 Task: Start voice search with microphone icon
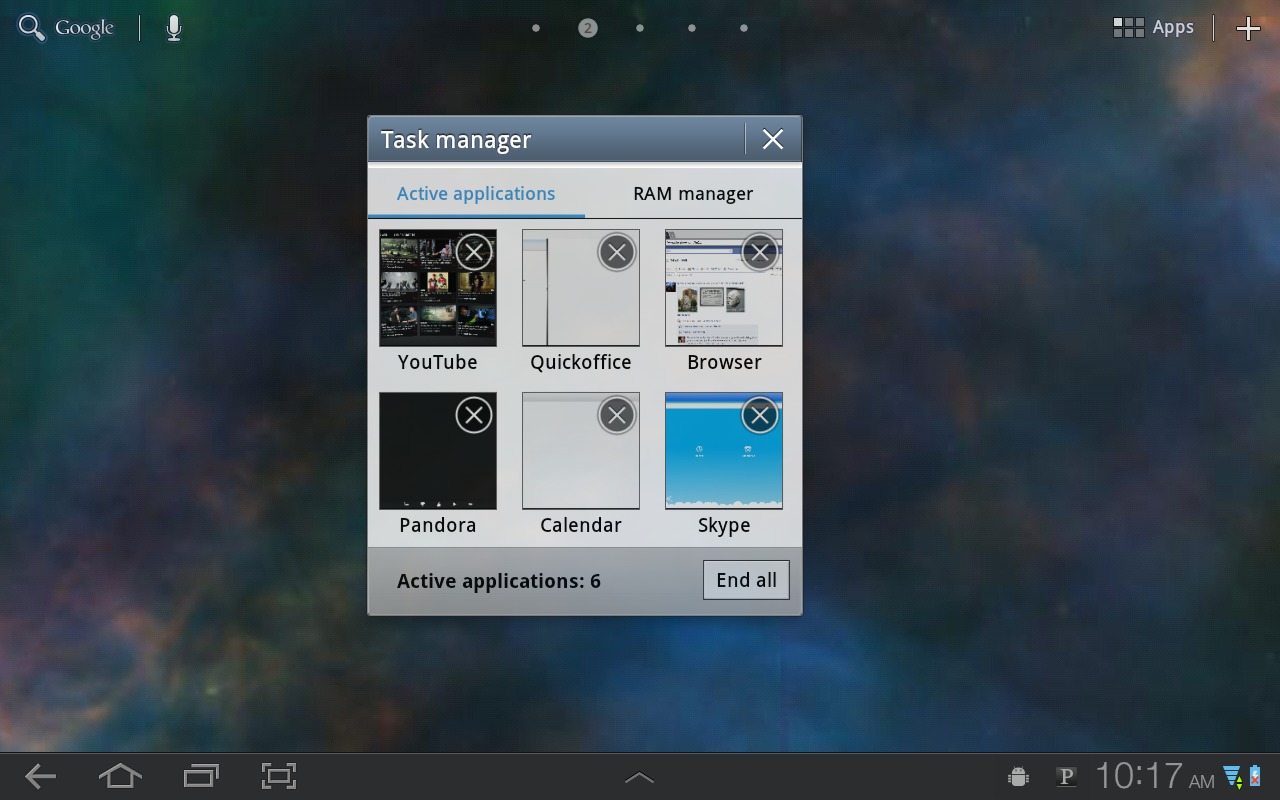pos(174,28)
